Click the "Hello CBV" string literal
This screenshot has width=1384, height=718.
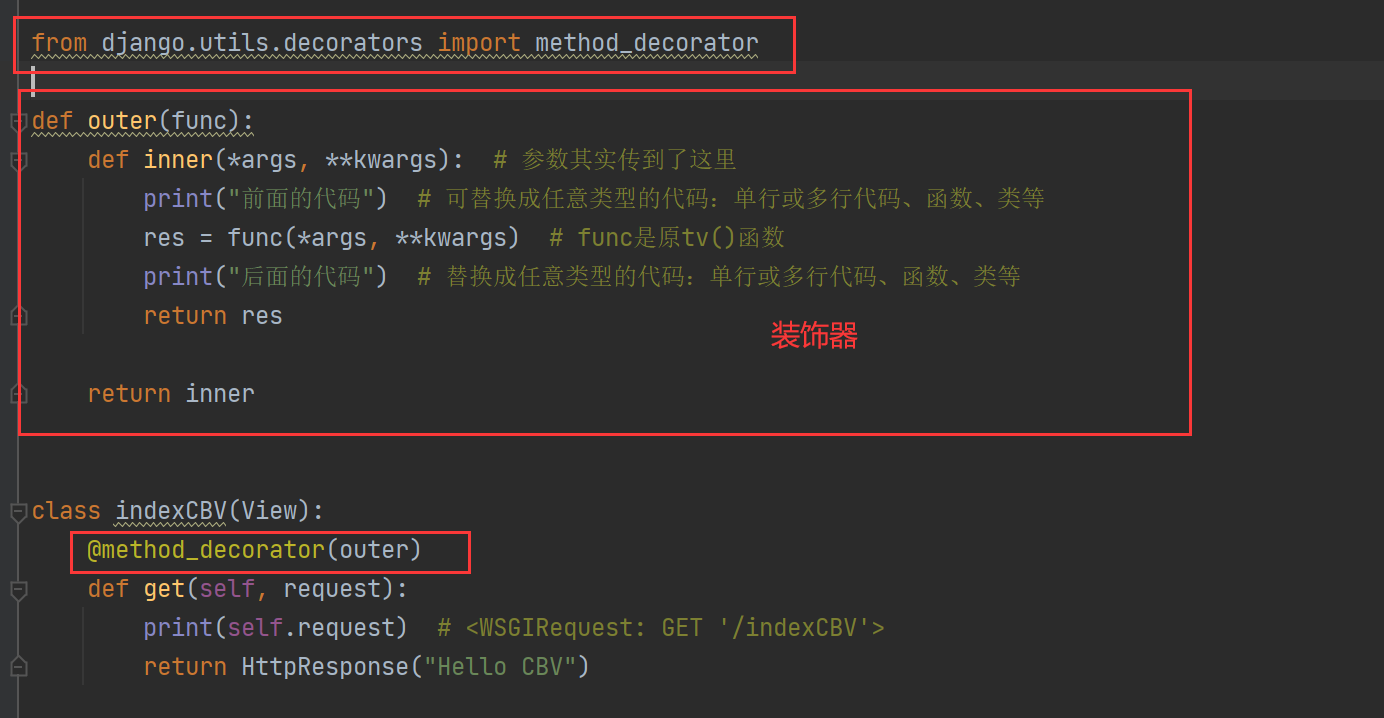point(506,667)
